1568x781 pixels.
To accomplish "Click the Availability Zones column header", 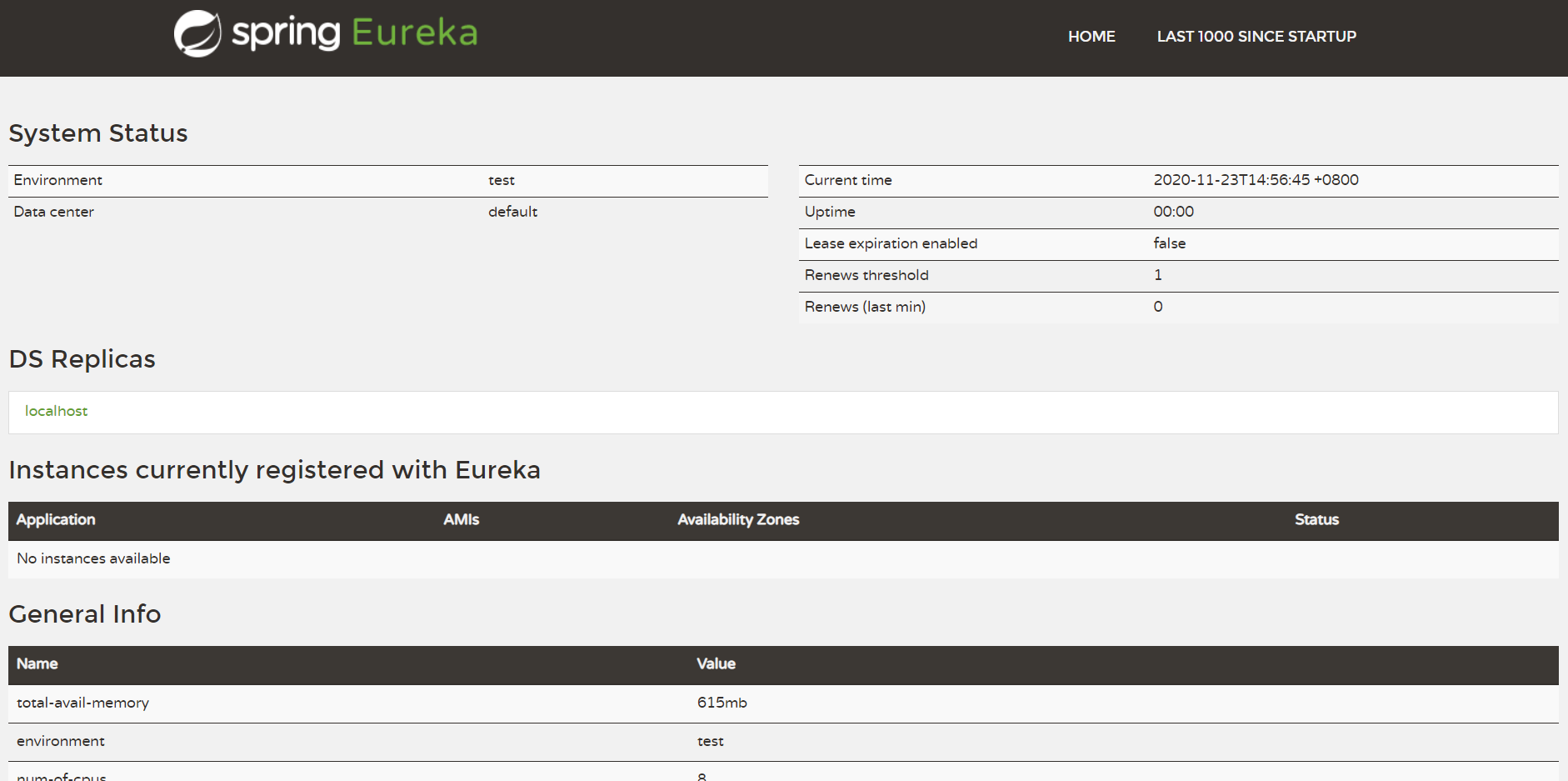I will (x=738, y=519).
